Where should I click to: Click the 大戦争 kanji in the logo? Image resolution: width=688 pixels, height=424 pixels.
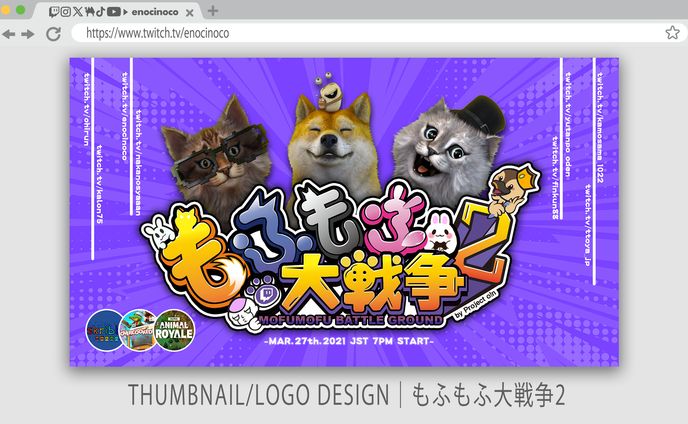point(371,281)
